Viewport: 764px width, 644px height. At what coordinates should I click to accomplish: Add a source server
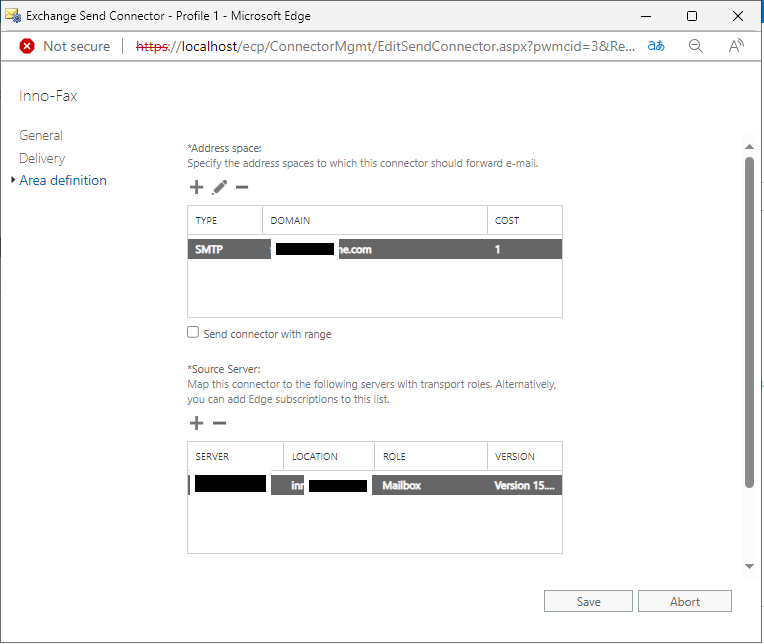196,423
